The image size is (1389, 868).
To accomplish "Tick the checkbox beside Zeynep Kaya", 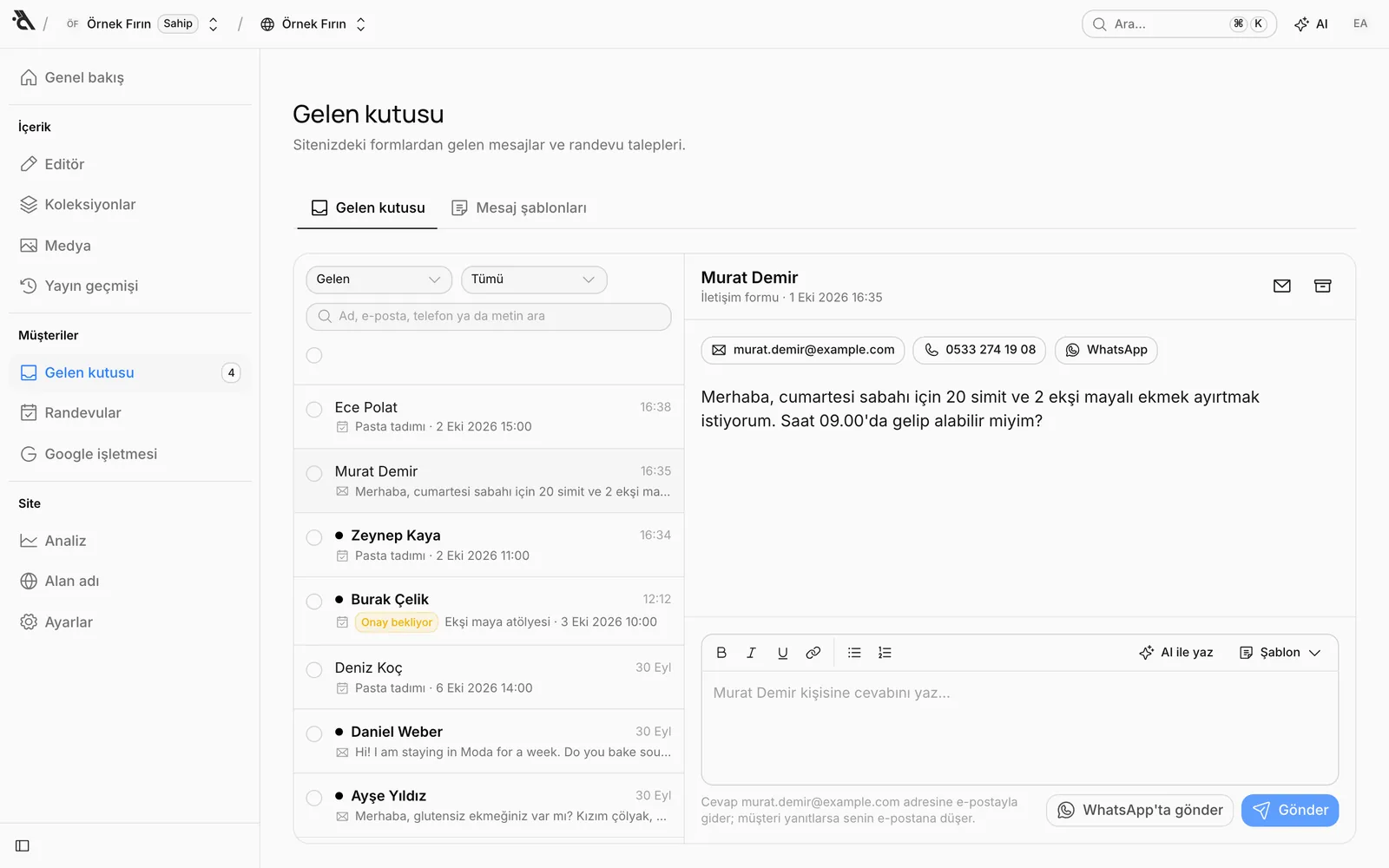I will 314,537.
